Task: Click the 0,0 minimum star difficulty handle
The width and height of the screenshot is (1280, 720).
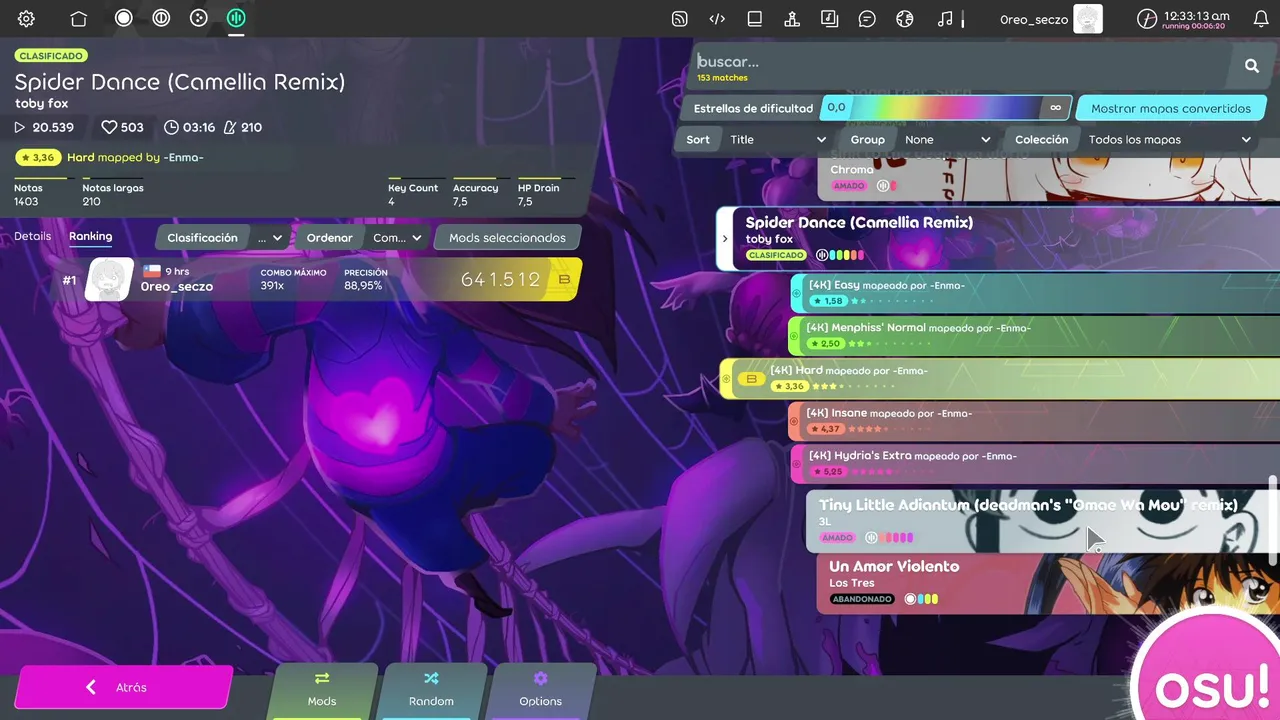Action: pyautogui.click(x=836, y=108)
